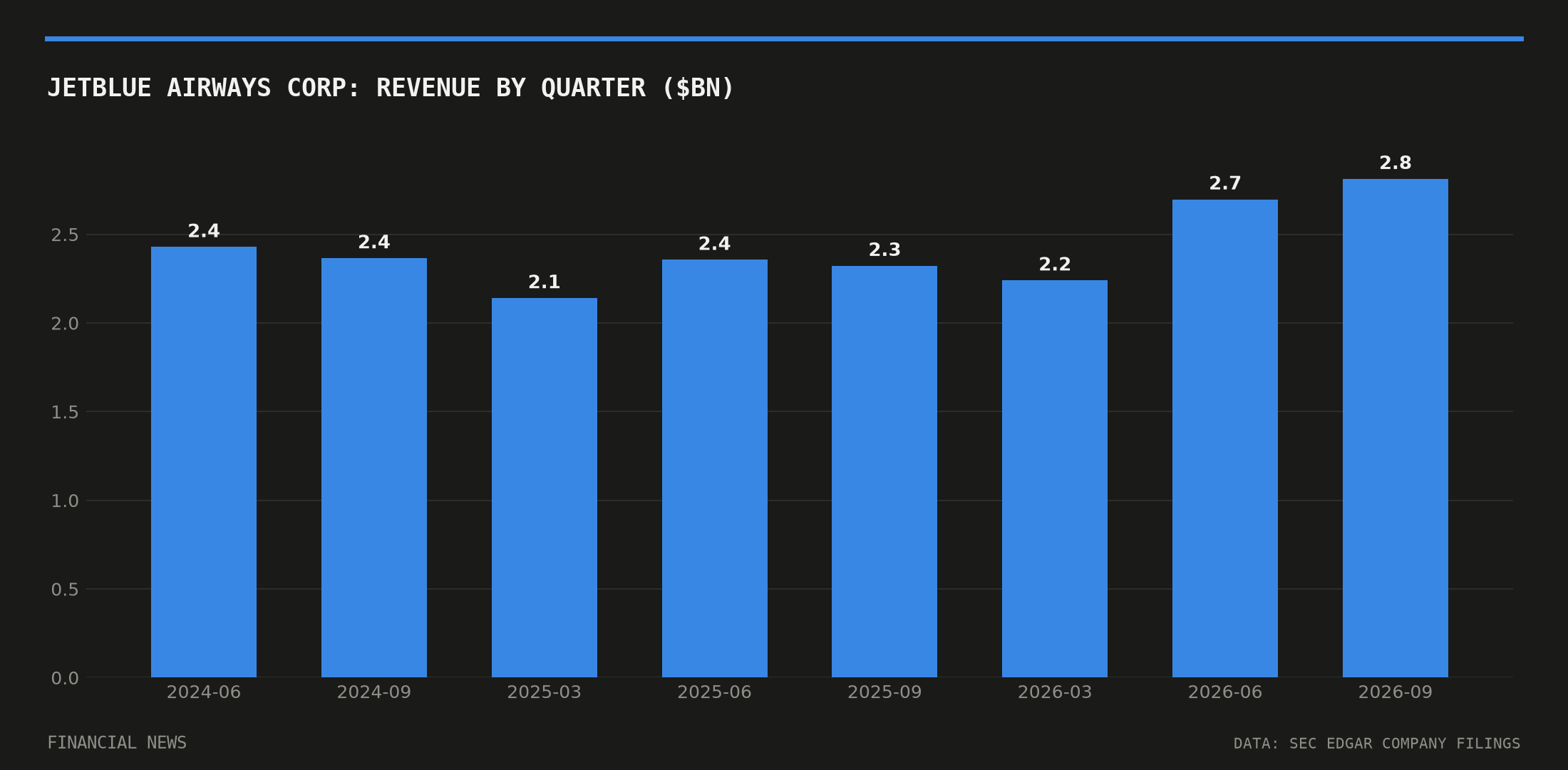Select the 2025-03 revenue bar
The image size is (1568, 770).
coord(545,488)
